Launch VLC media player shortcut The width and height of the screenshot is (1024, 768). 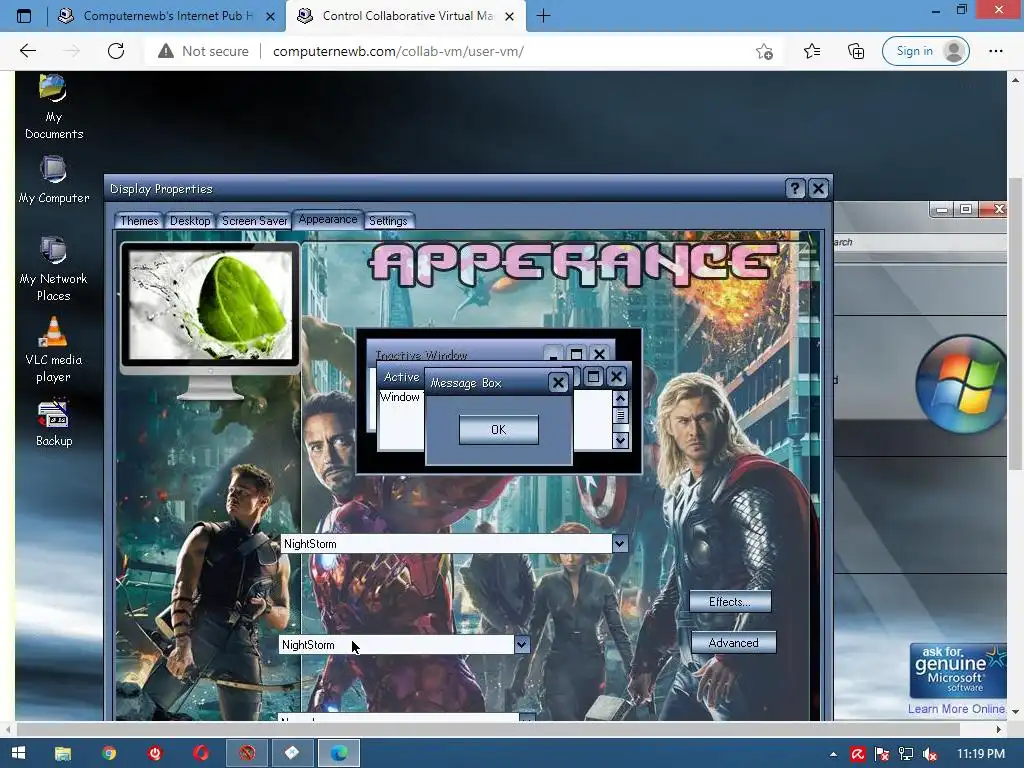(x=54, y=349)
